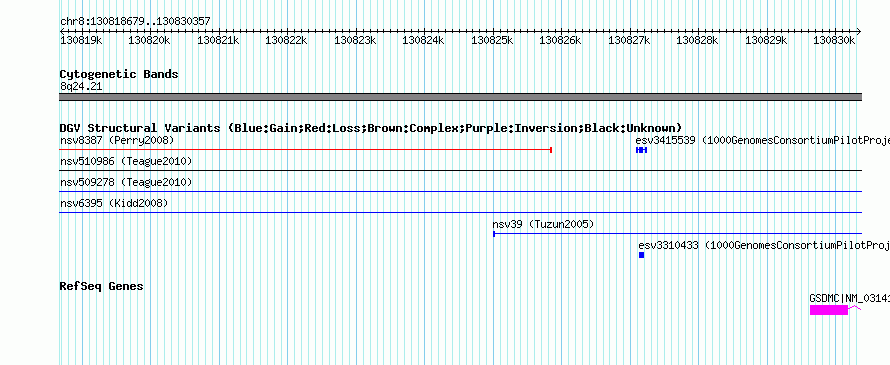Select the nsv39 (Tuzun2005) variant label
The image size is (890, 365).
pyautogui.click(x=543, y=224)
